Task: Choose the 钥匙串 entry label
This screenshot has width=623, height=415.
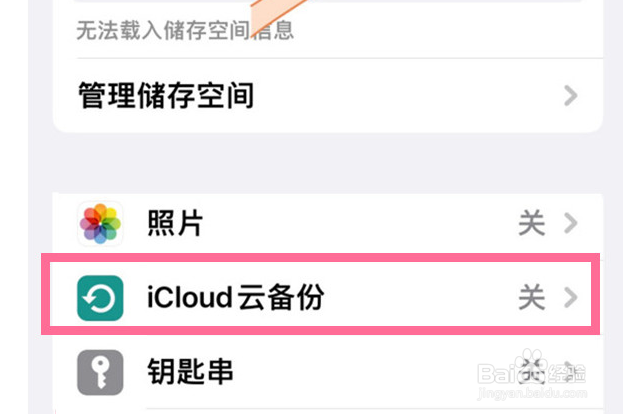Action: coord(190,373)
